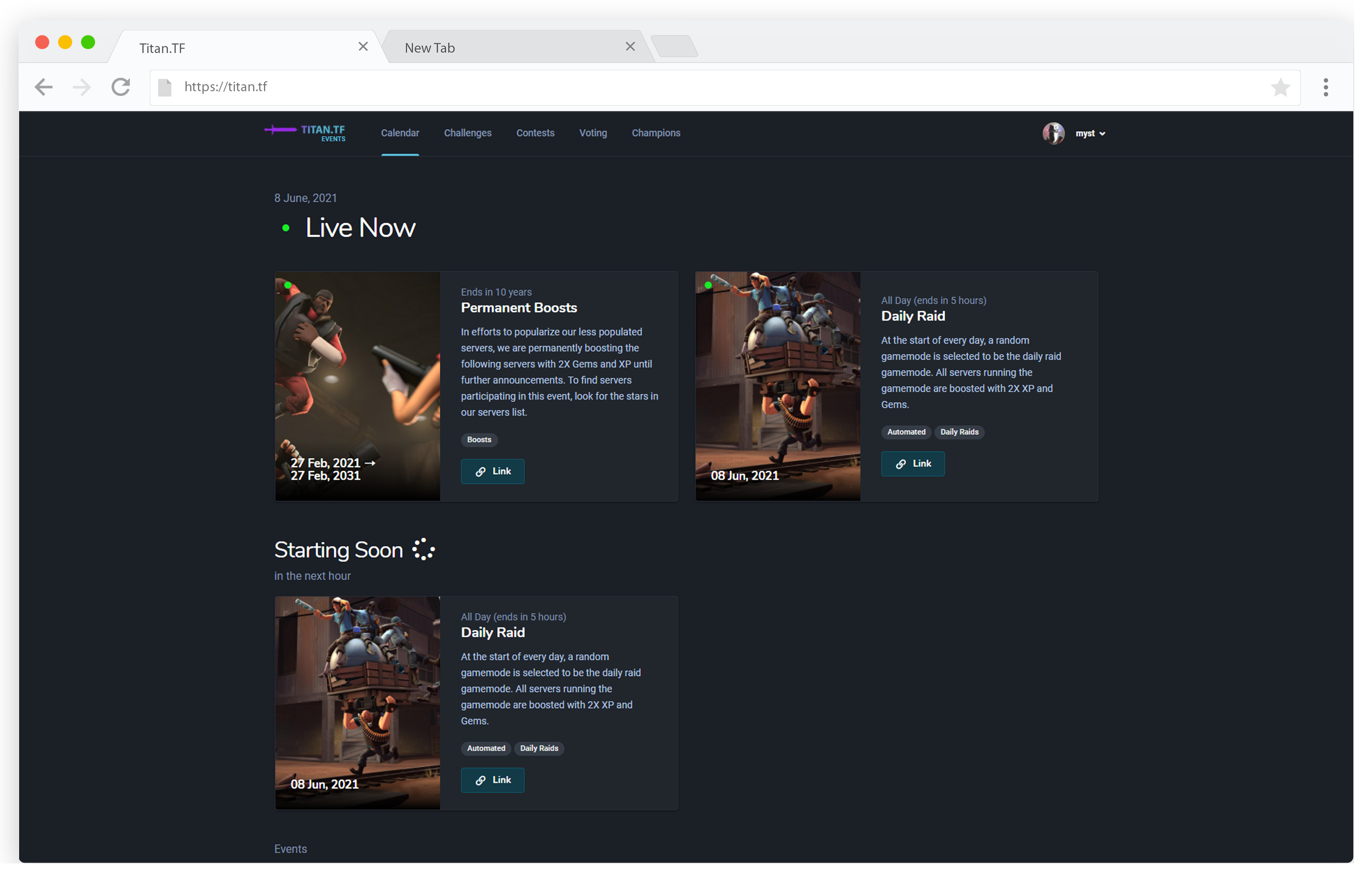Click the page document icon in the address bar
The width and height of the screenshot is (1372, 886).
(x=165, y=87)
